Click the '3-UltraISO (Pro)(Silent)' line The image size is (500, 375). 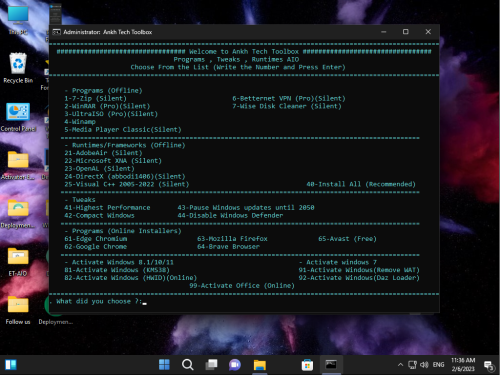tap(111, 114)
